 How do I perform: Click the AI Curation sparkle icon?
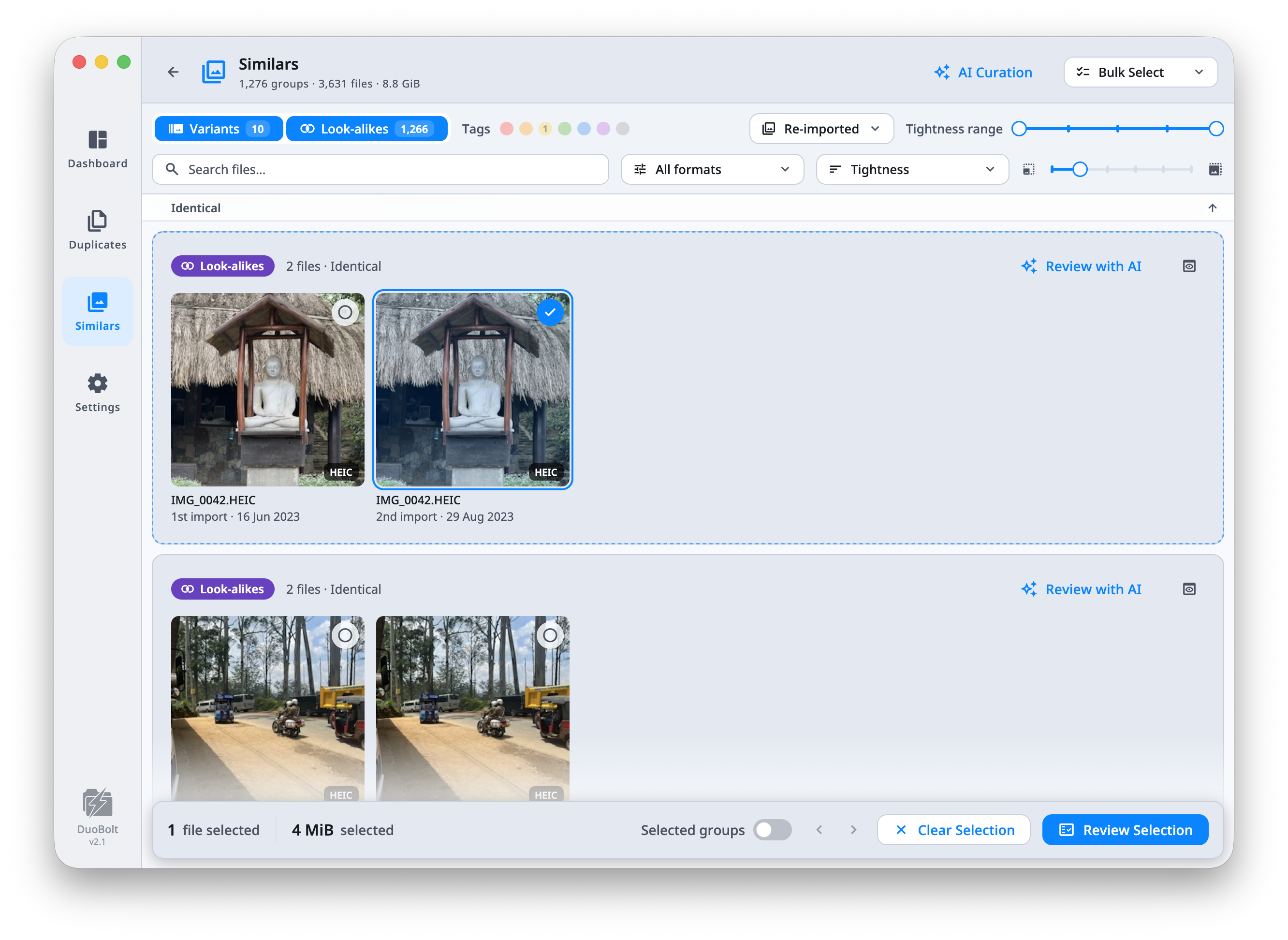tap(941, 72)
